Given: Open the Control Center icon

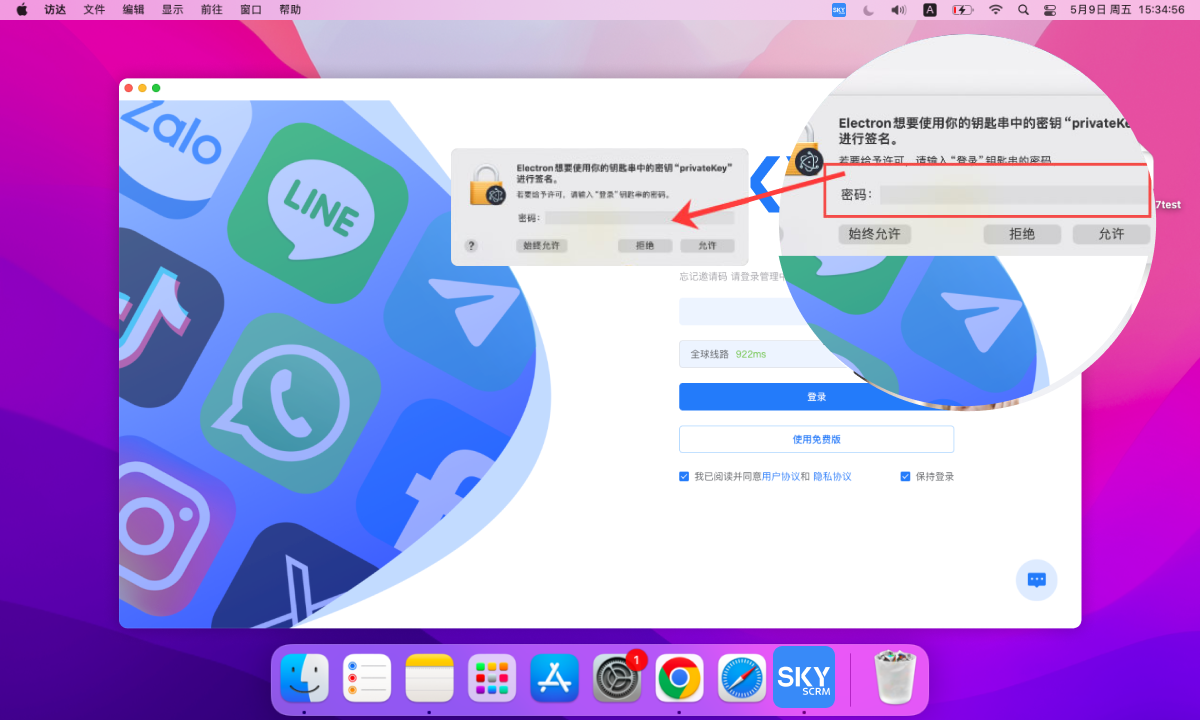Looking at the screenshot, I should pos(1050,10).
